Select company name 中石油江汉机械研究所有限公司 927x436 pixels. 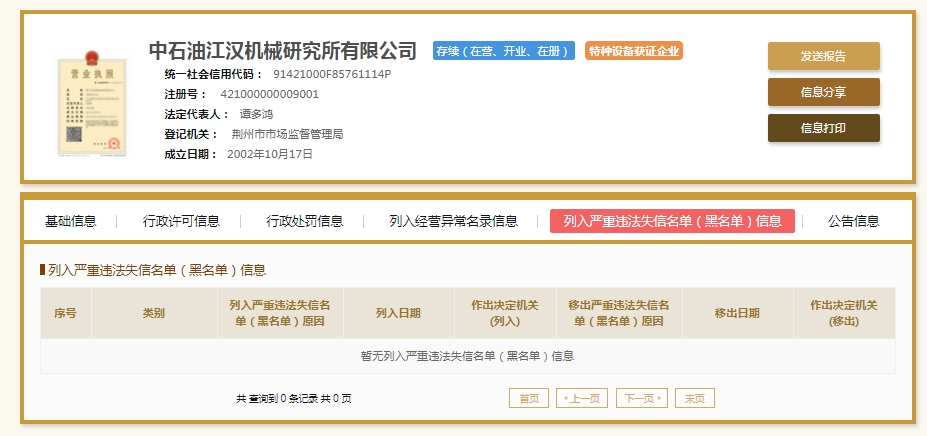(x=283, y=51)
